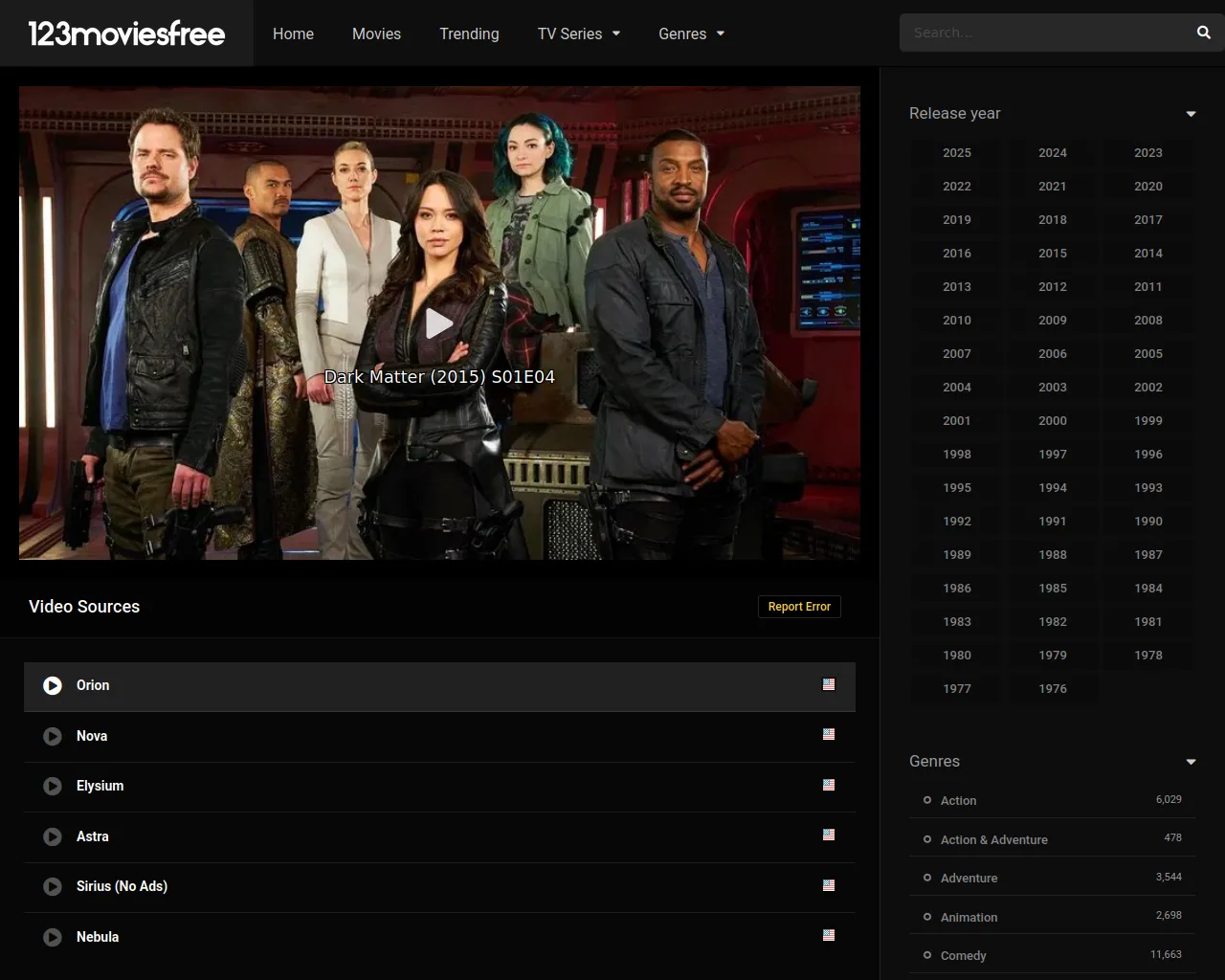Open the 123moviesfree logo homepage

click(x=126, y=33)
